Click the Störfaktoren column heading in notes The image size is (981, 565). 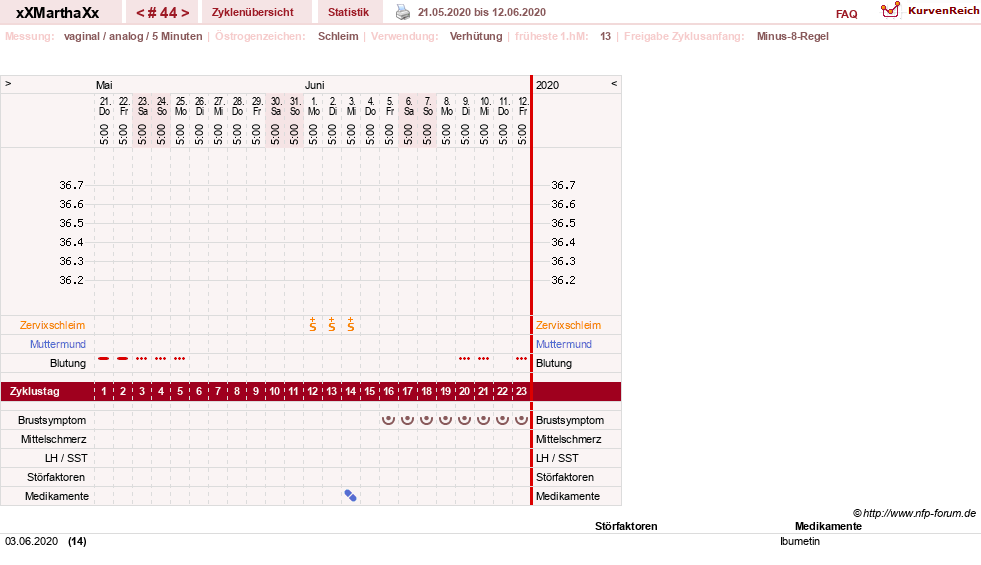click(x=626, y=526)
